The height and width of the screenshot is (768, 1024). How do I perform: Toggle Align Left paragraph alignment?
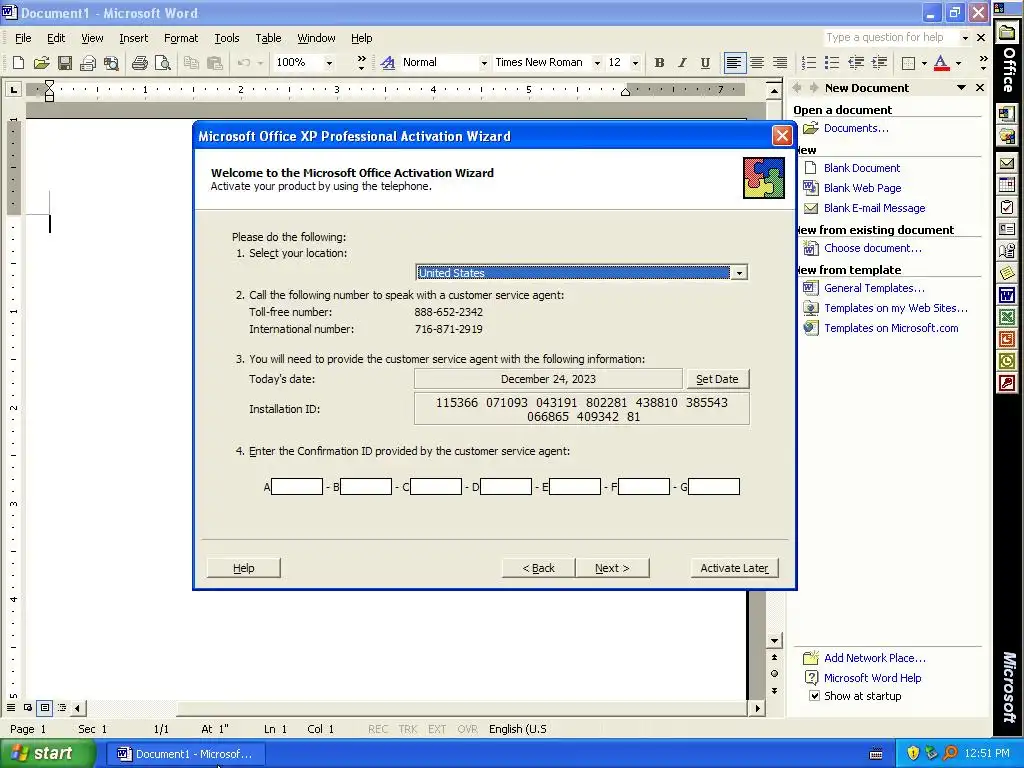[x=734, y=63]
